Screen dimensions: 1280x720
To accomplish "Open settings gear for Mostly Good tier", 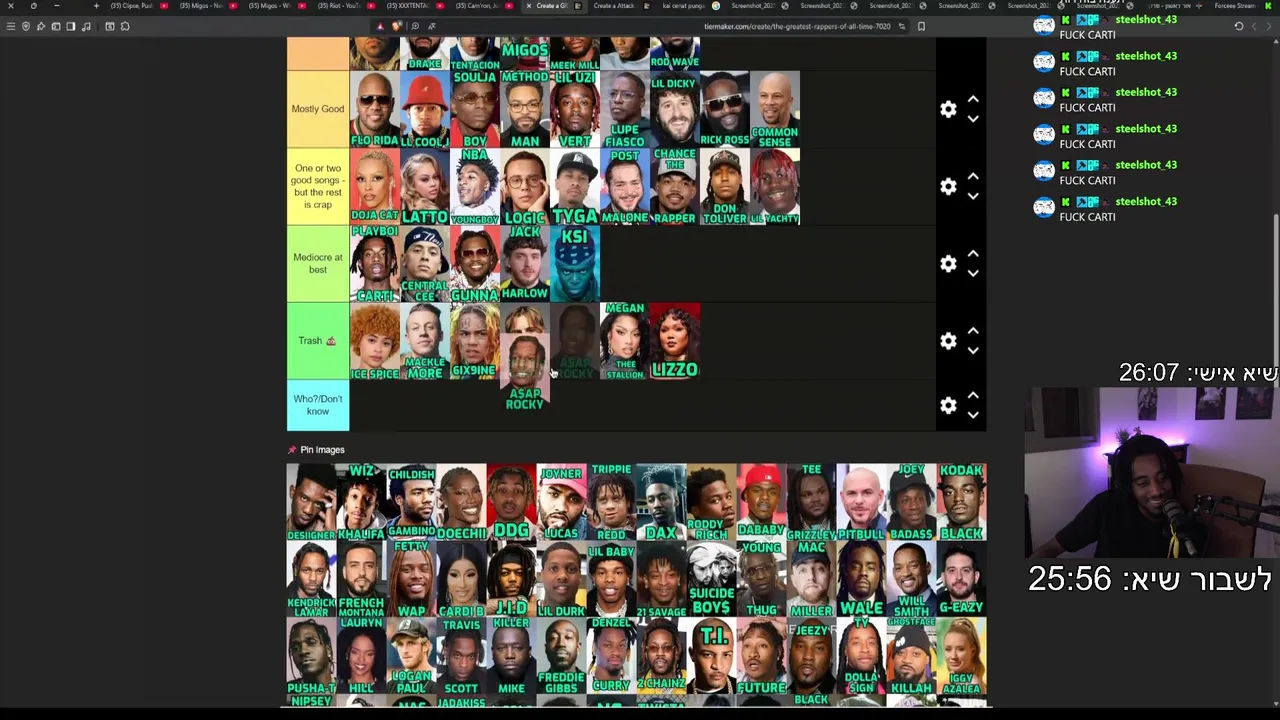I will coord(948,109).
